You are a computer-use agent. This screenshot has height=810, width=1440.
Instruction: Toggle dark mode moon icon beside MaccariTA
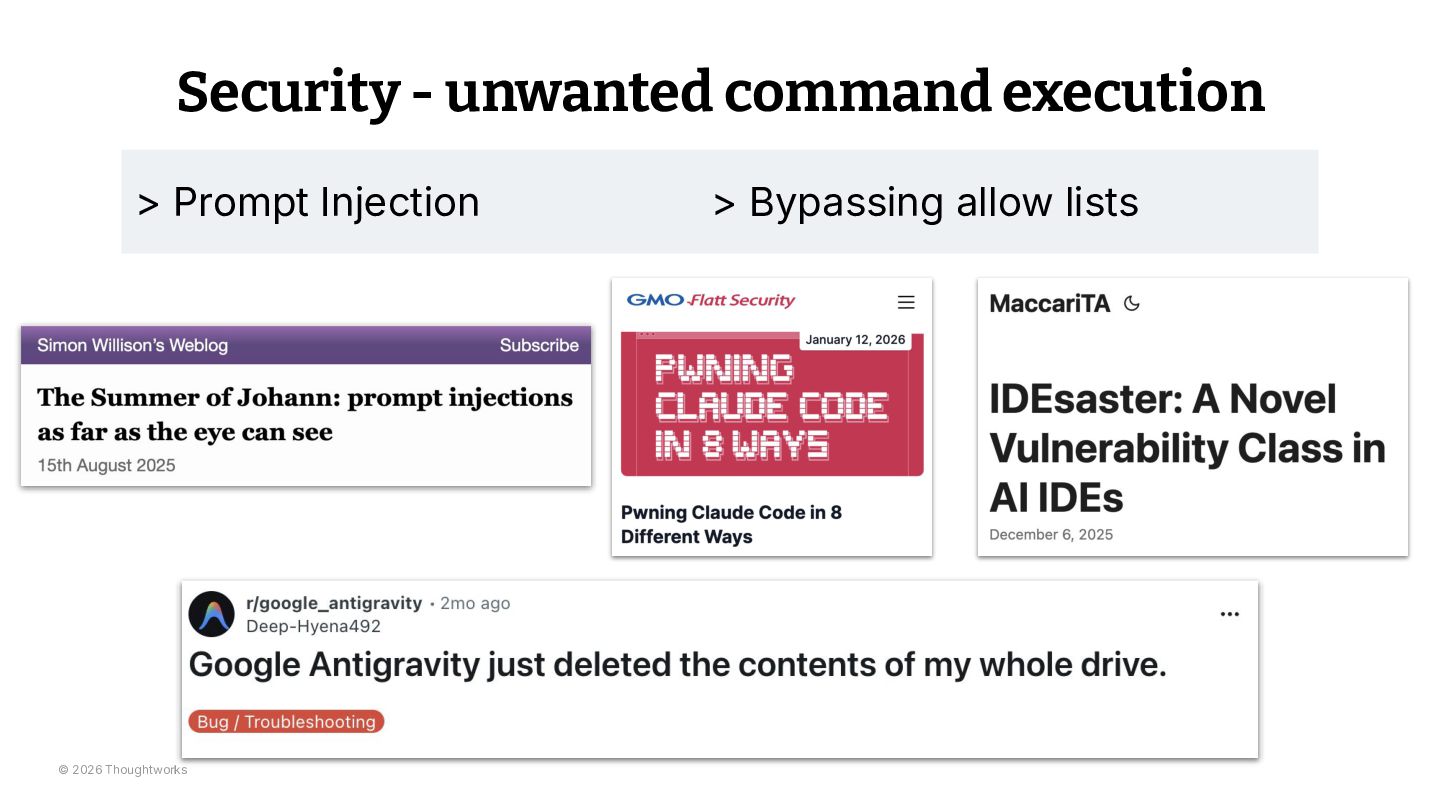1132,303
